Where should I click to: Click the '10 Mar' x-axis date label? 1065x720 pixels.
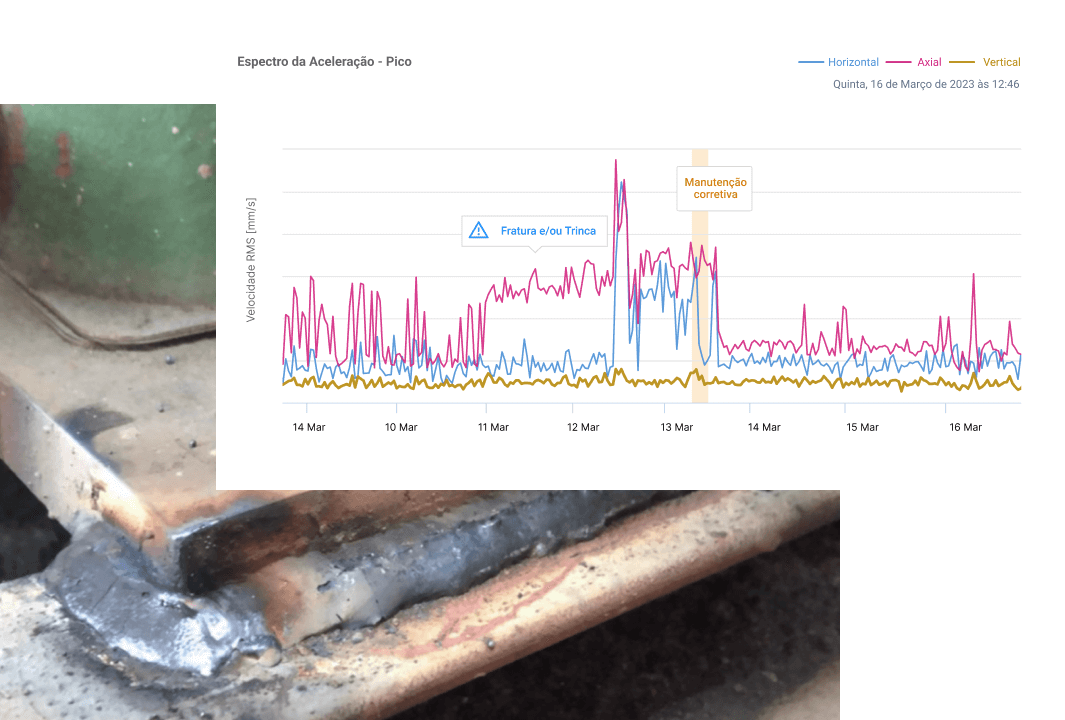coord(401,427)
